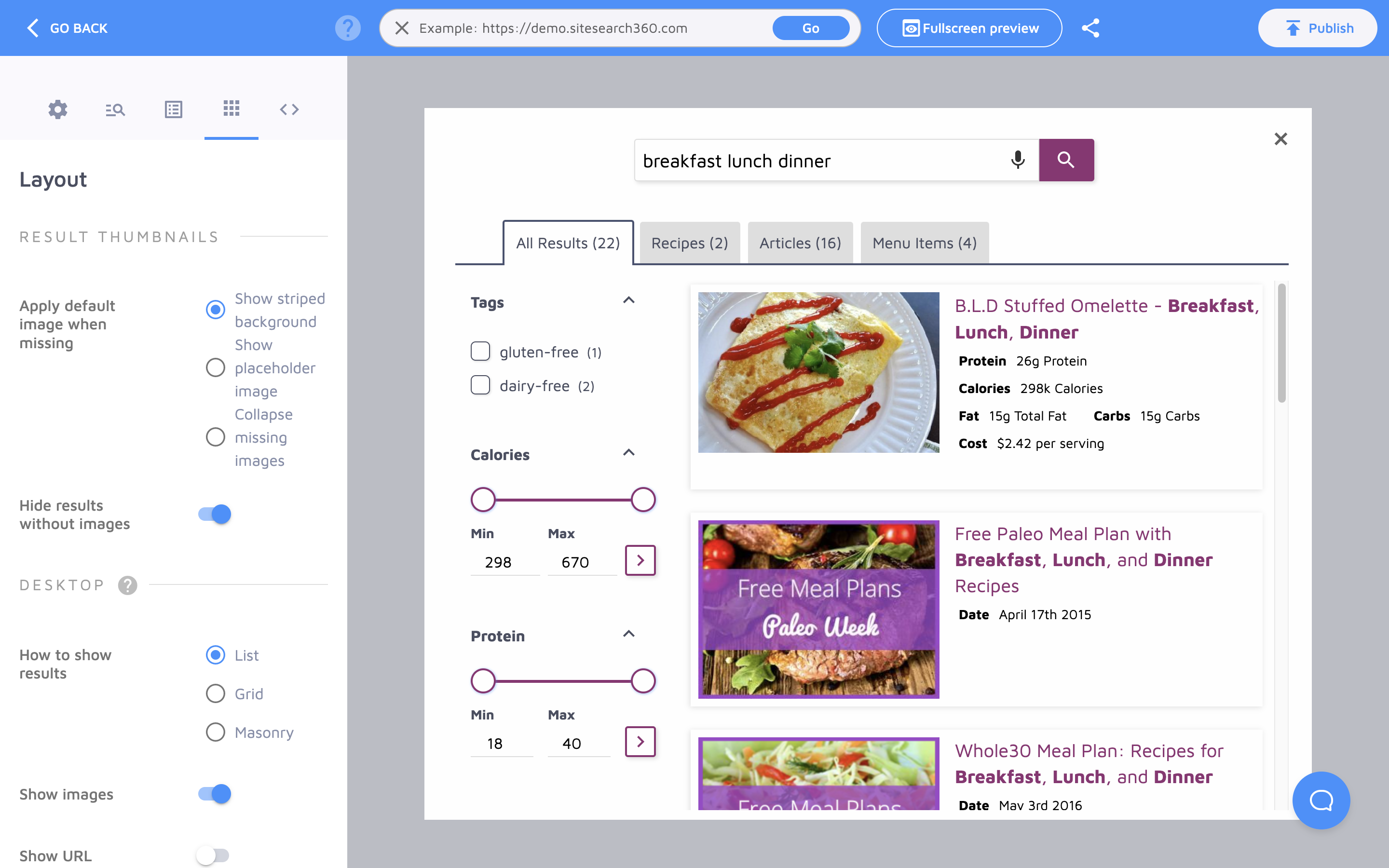Click the Publish button

1318,27
